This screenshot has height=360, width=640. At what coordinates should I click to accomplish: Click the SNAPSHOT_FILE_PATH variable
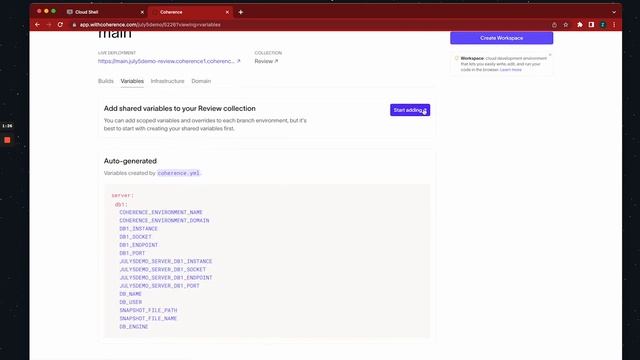click(148, 310)
